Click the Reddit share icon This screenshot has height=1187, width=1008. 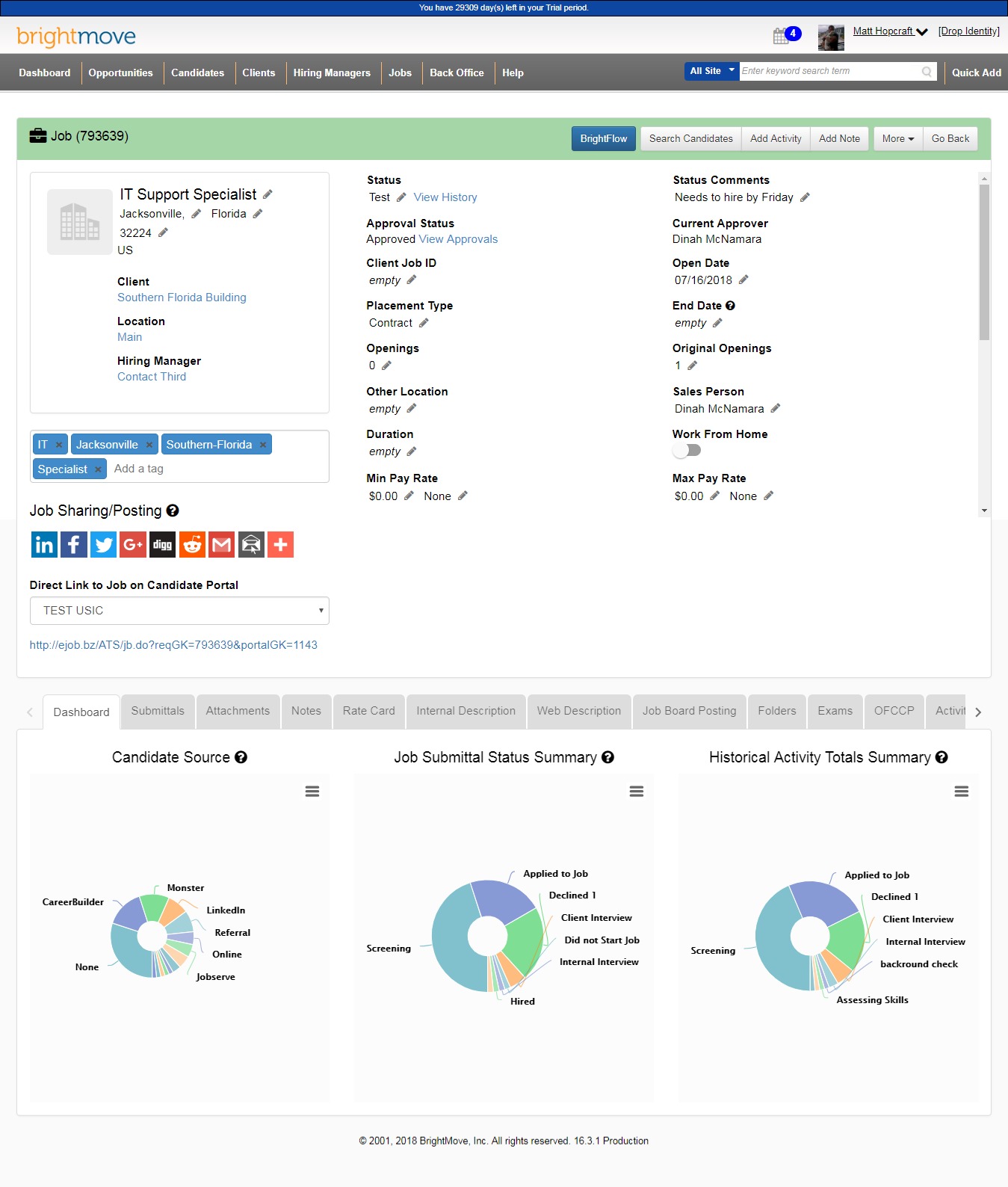pos(192,545)
